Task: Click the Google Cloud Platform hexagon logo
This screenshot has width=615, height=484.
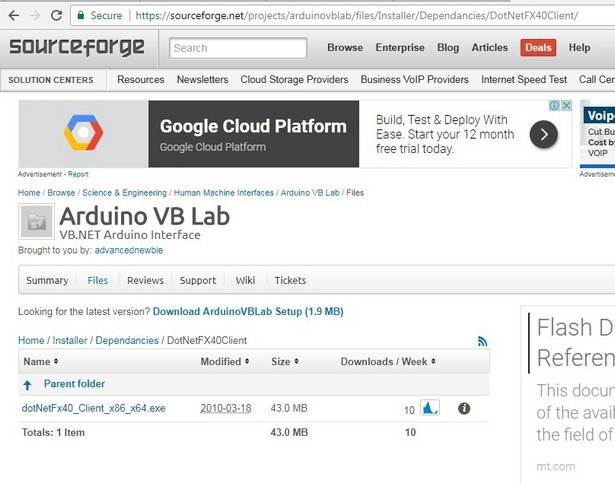Action: click(x=84, y=133)
